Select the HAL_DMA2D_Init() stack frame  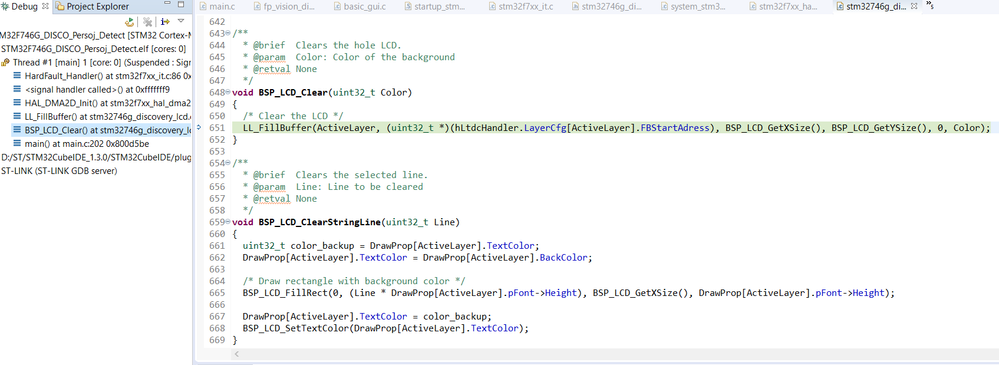(x=102, y=103)
